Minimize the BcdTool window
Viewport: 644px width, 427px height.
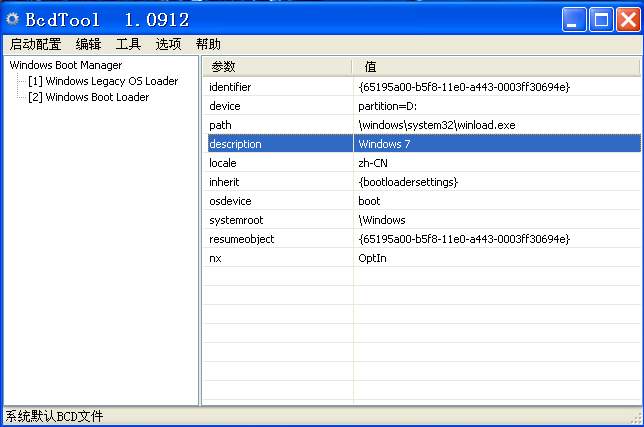tap(574, 19)
